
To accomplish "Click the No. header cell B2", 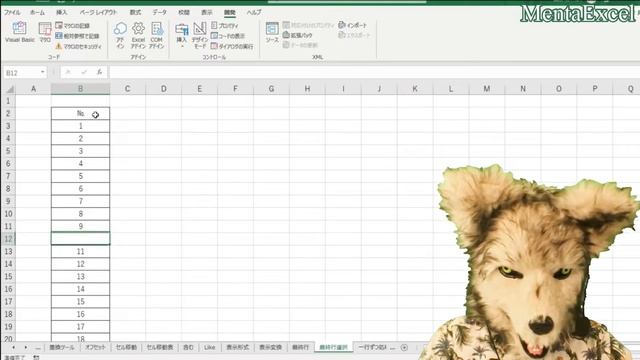I will [80, 113].
